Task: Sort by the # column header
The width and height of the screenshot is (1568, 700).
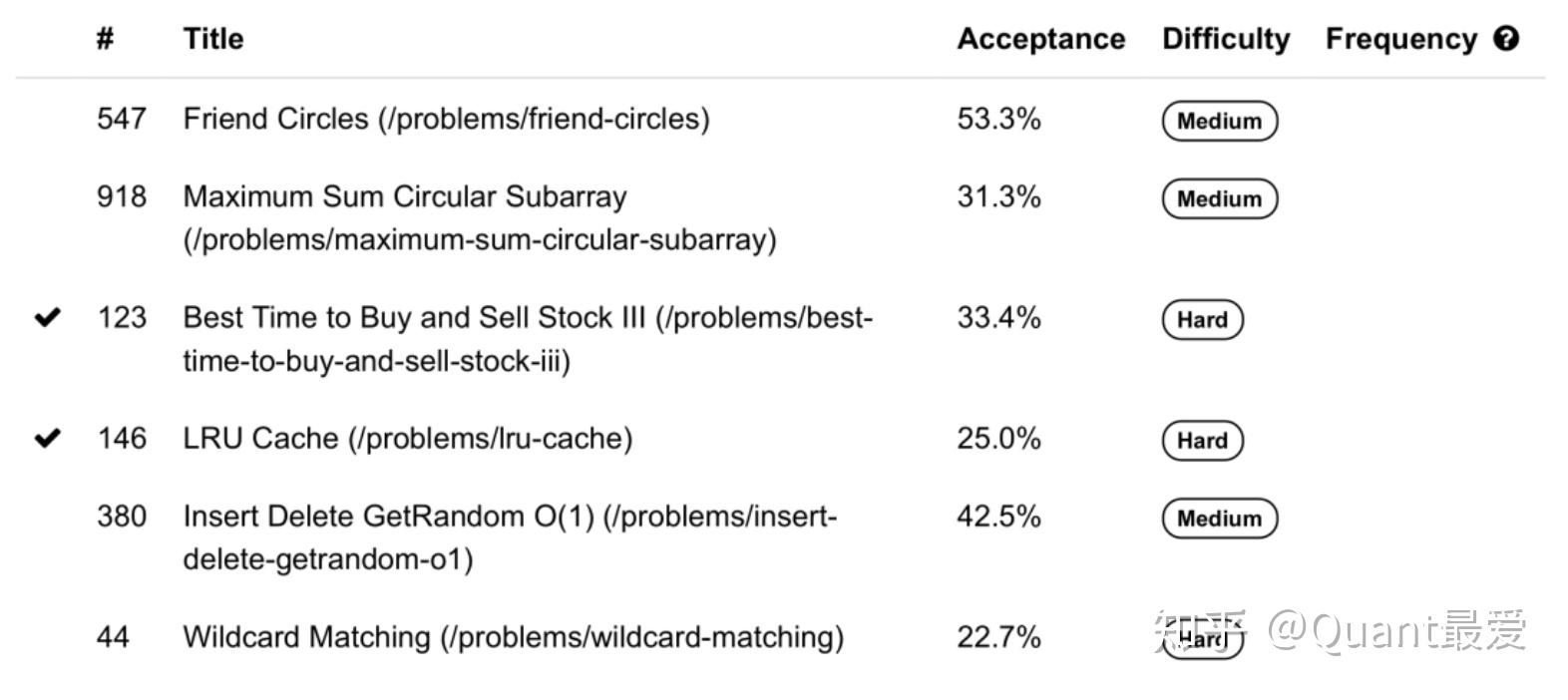Action: 105,39
